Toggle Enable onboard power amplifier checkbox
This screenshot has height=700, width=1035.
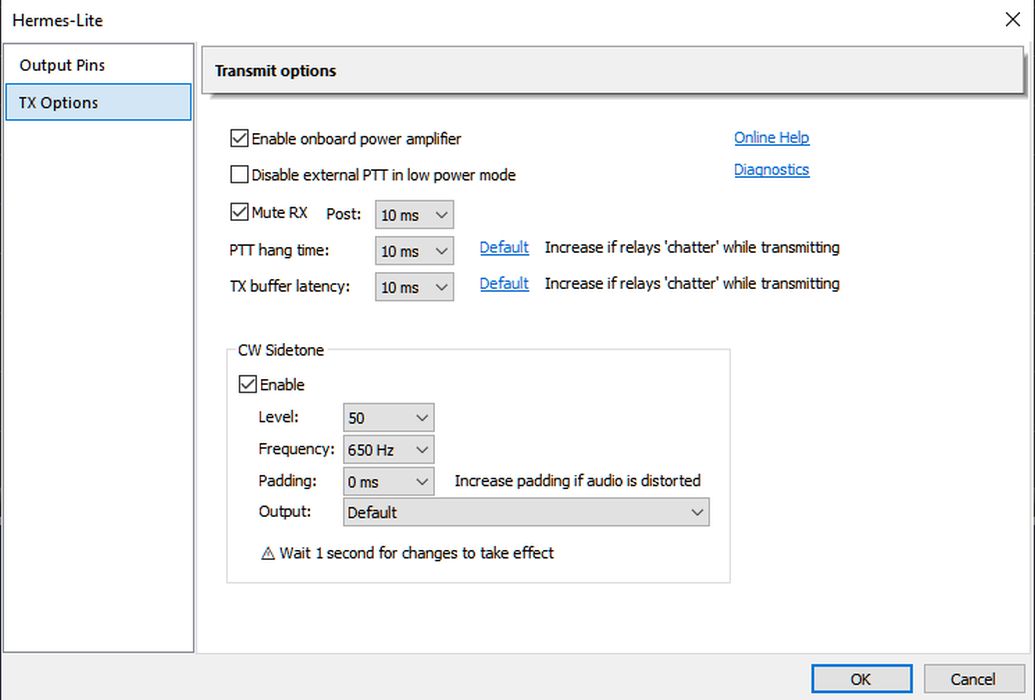click(240, 139)
